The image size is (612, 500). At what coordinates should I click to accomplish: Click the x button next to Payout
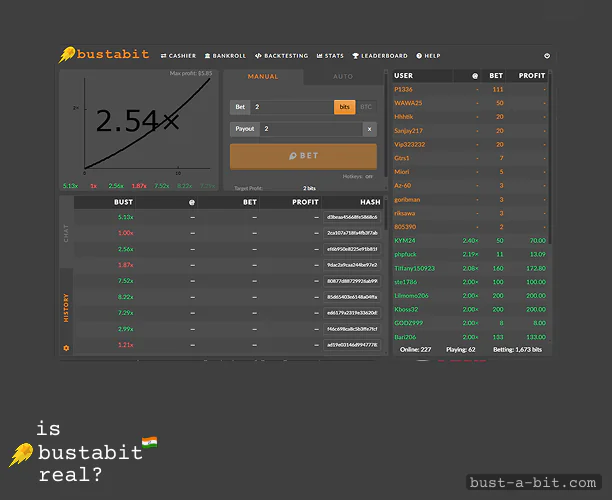pos(370,129)
